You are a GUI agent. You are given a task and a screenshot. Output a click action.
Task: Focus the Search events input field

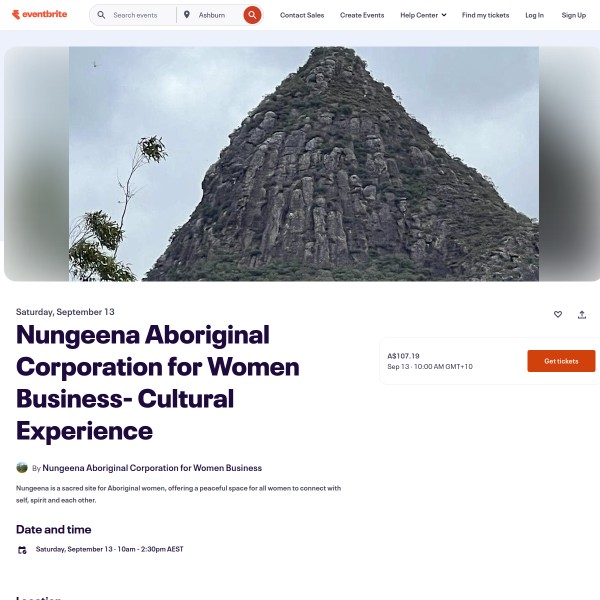coord(142,15)
